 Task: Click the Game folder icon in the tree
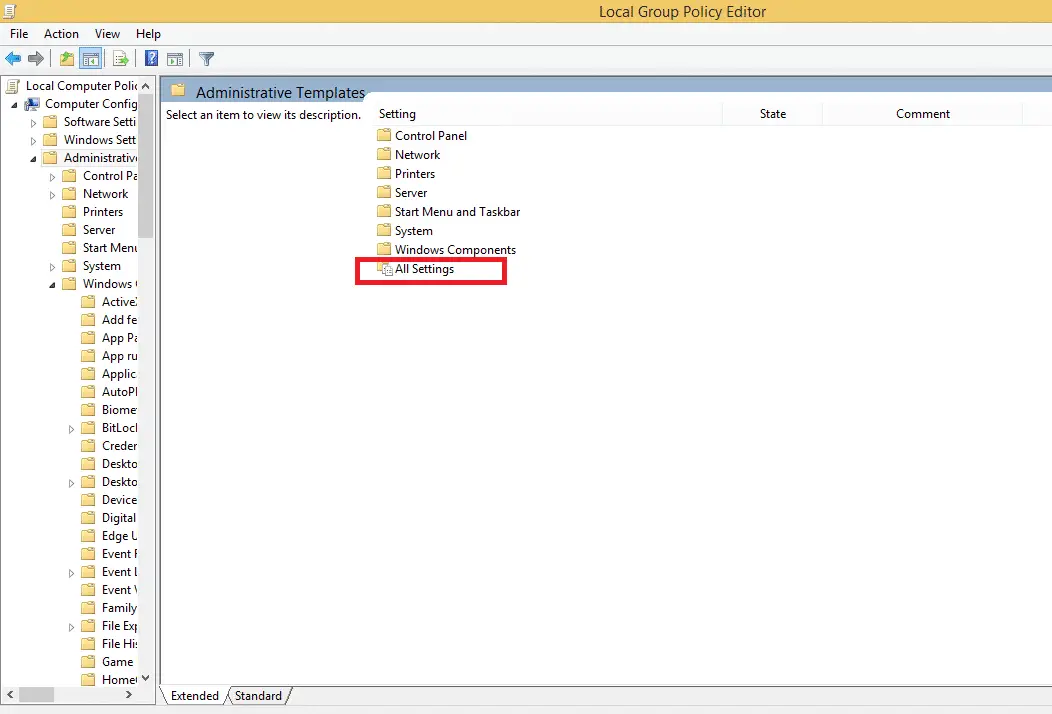(88, 662)
